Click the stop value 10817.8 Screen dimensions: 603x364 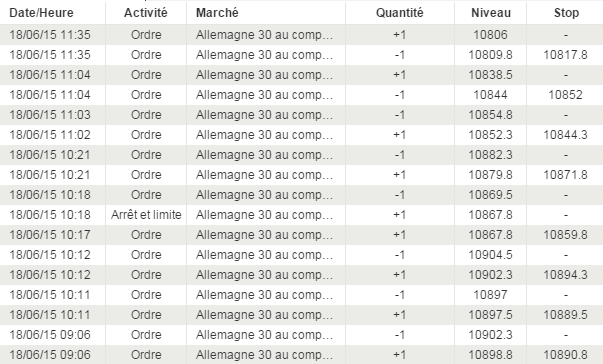tap(565, 55)
